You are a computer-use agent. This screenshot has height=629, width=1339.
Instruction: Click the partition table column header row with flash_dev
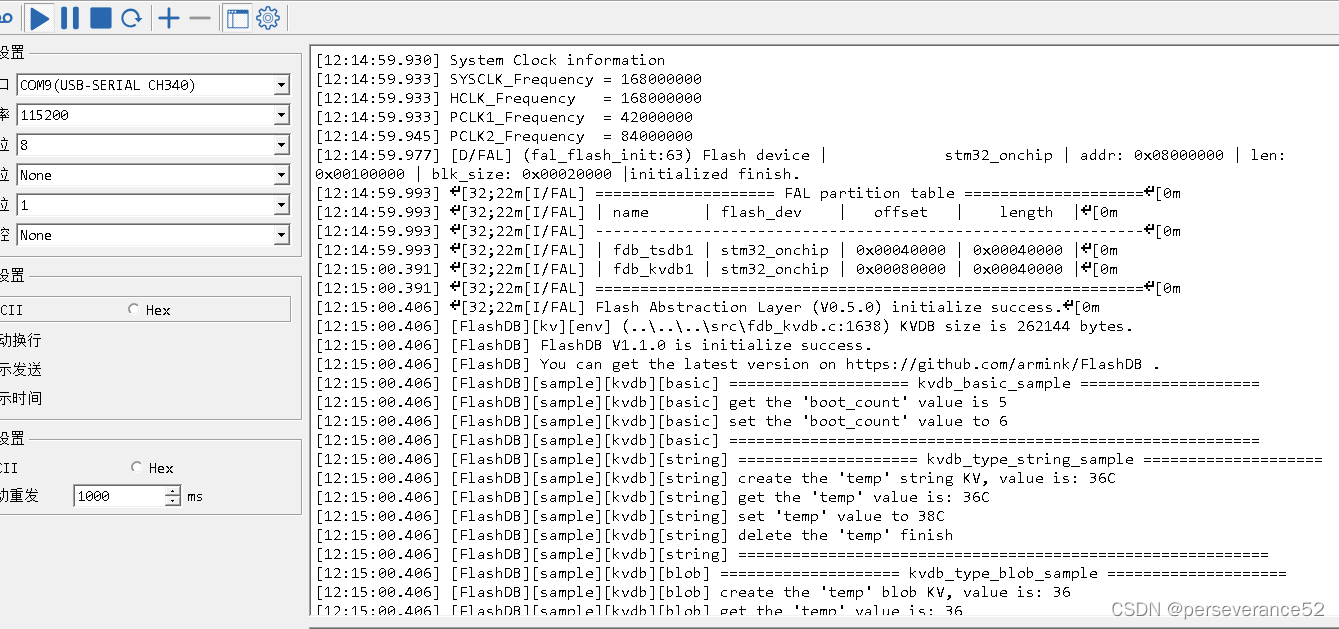pyautogui.click(x=717, y=212)
